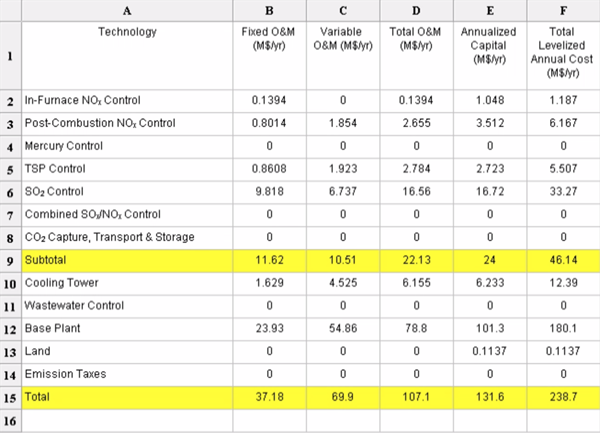Click the Annualized Capital (M$/yr) header cell
This screenshot has height=433, width=600.
click(x=490, y=56)
